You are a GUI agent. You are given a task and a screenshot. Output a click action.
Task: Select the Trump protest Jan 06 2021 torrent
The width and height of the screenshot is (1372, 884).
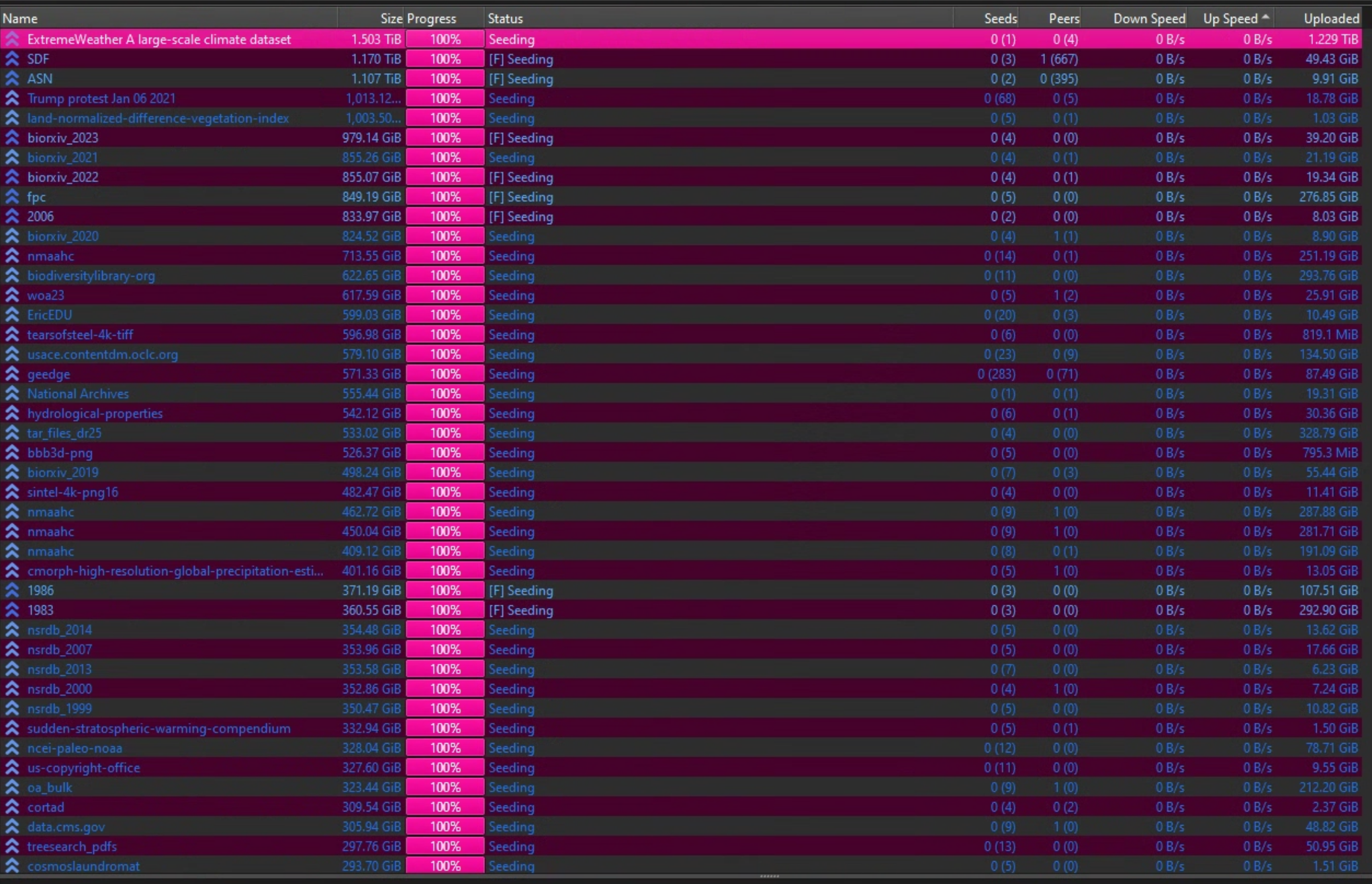click(101, 99)
